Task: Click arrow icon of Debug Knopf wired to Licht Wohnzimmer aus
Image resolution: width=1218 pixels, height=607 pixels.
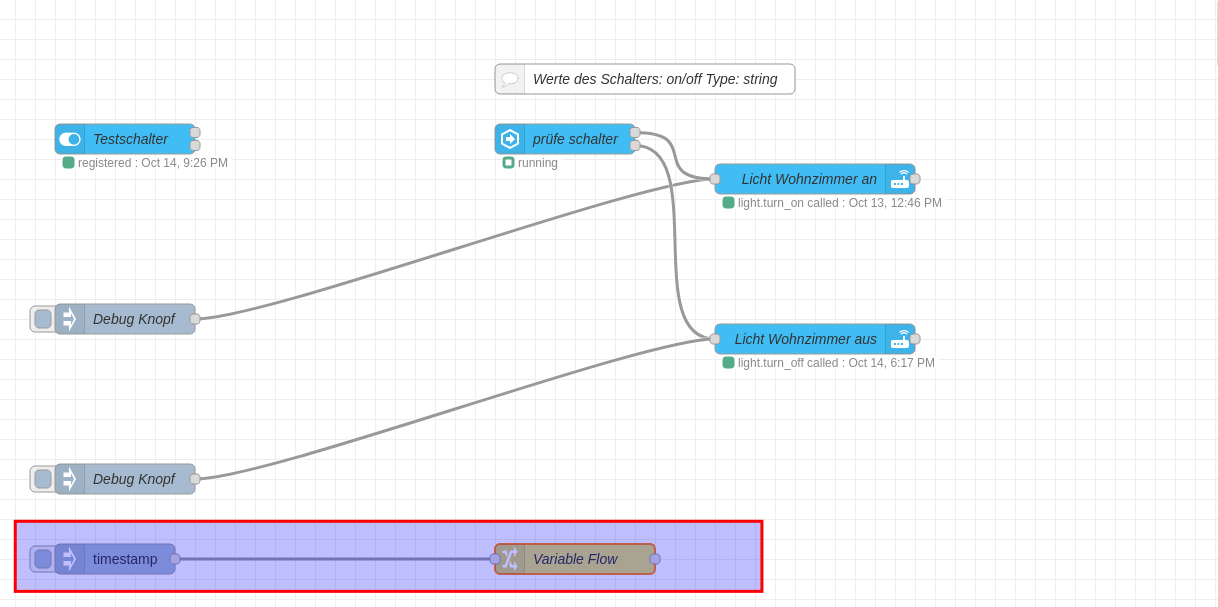Action: coord(69,479)
